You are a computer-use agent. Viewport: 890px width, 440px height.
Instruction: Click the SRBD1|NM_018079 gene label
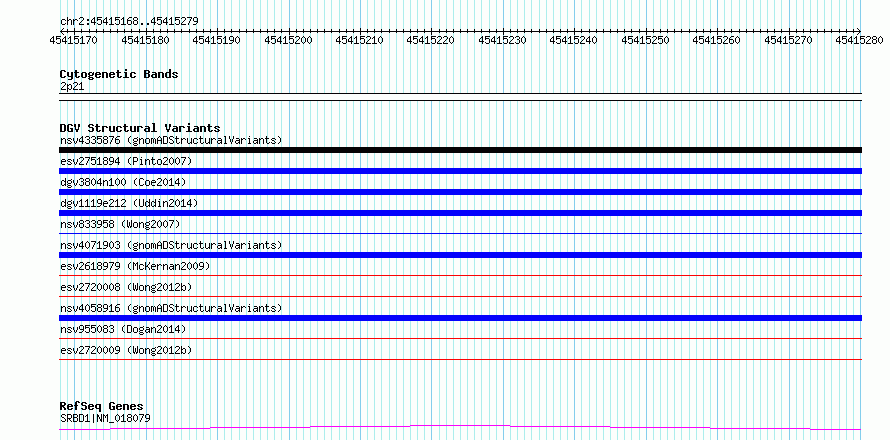[105, 419]
